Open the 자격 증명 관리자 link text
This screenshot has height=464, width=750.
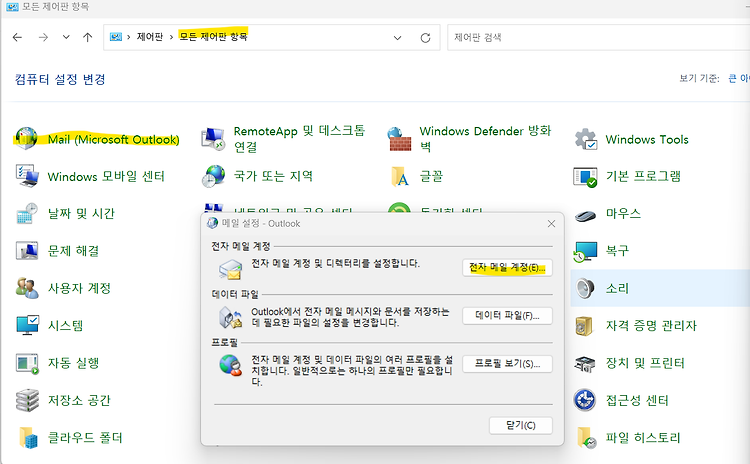[x=651, y=326]
